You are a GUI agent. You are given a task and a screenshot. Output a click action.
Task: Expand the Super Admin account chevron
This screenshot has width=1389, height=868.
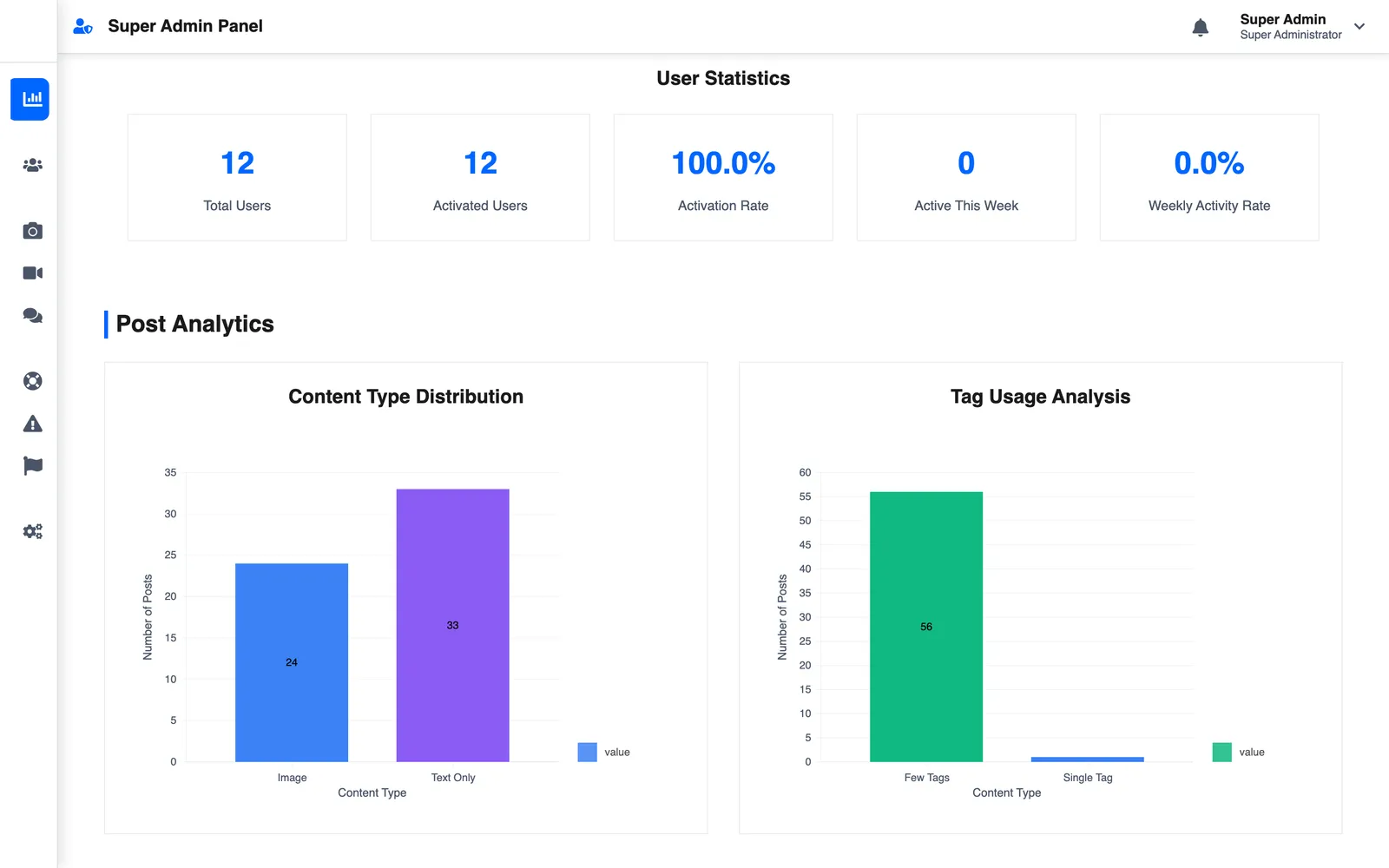click(x=1359, y=27)
